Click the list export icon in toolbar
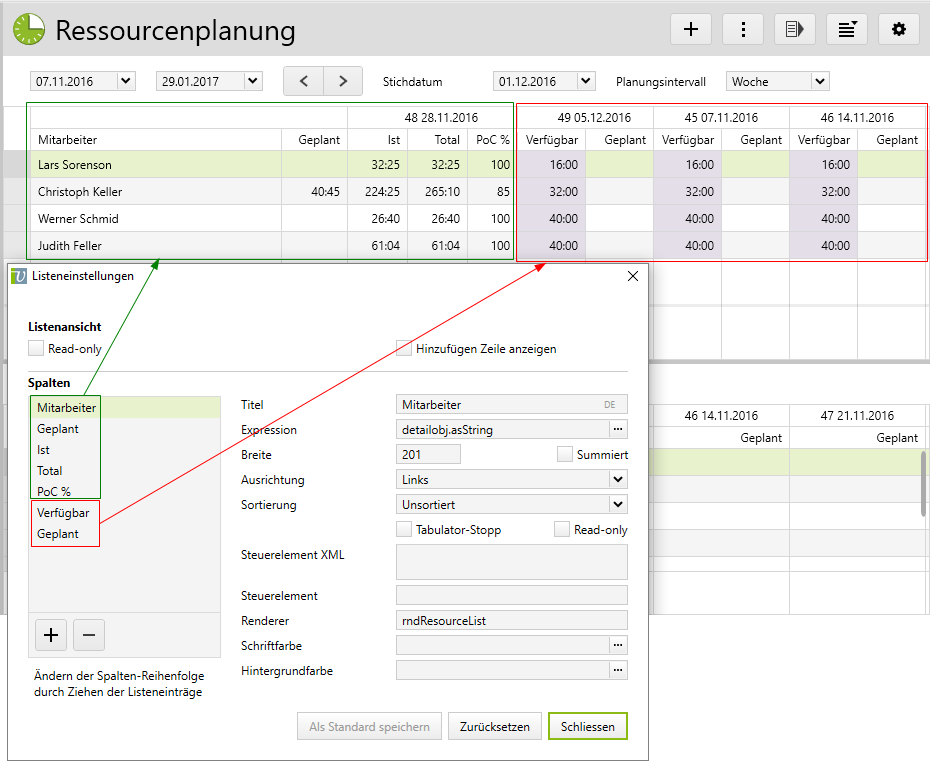 795,29
